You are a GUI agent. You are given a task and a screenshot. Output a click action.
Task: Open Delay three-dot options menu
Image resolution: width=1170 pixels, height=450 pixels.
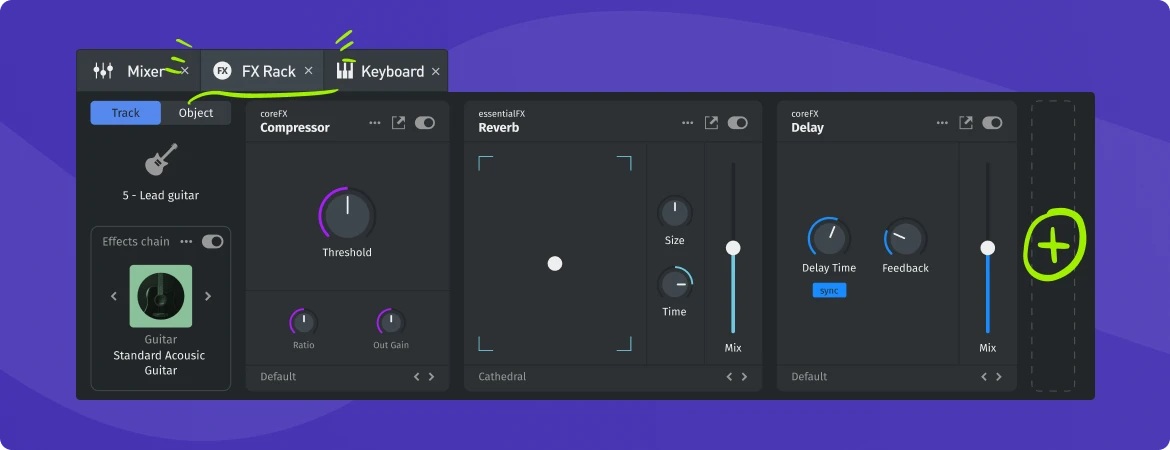point(943,122)
